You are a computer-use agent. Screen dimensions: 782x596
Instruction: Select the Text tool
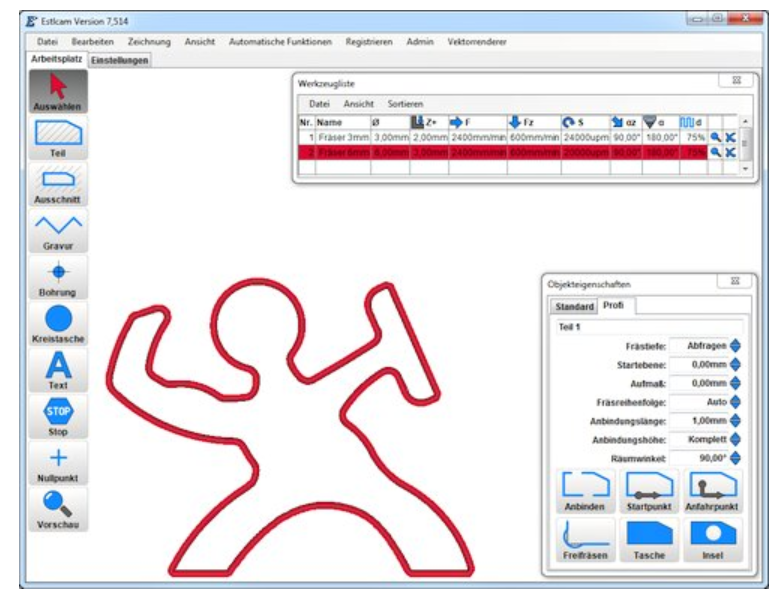[58, 370]
